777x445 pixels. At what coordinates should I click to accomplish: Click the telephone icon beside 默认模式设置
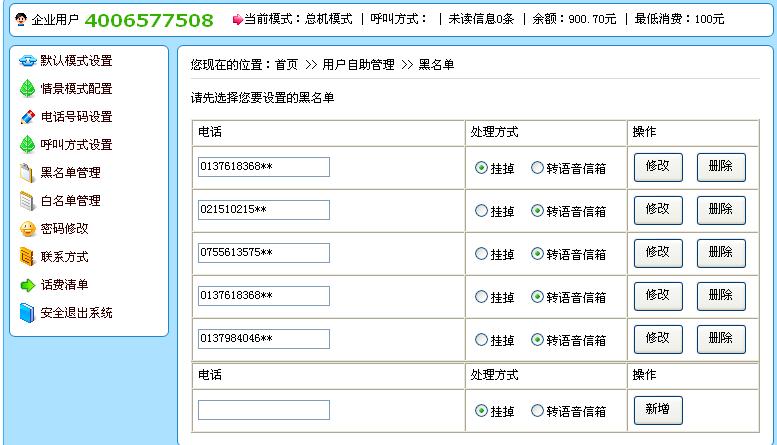click(x=28, y=61)
